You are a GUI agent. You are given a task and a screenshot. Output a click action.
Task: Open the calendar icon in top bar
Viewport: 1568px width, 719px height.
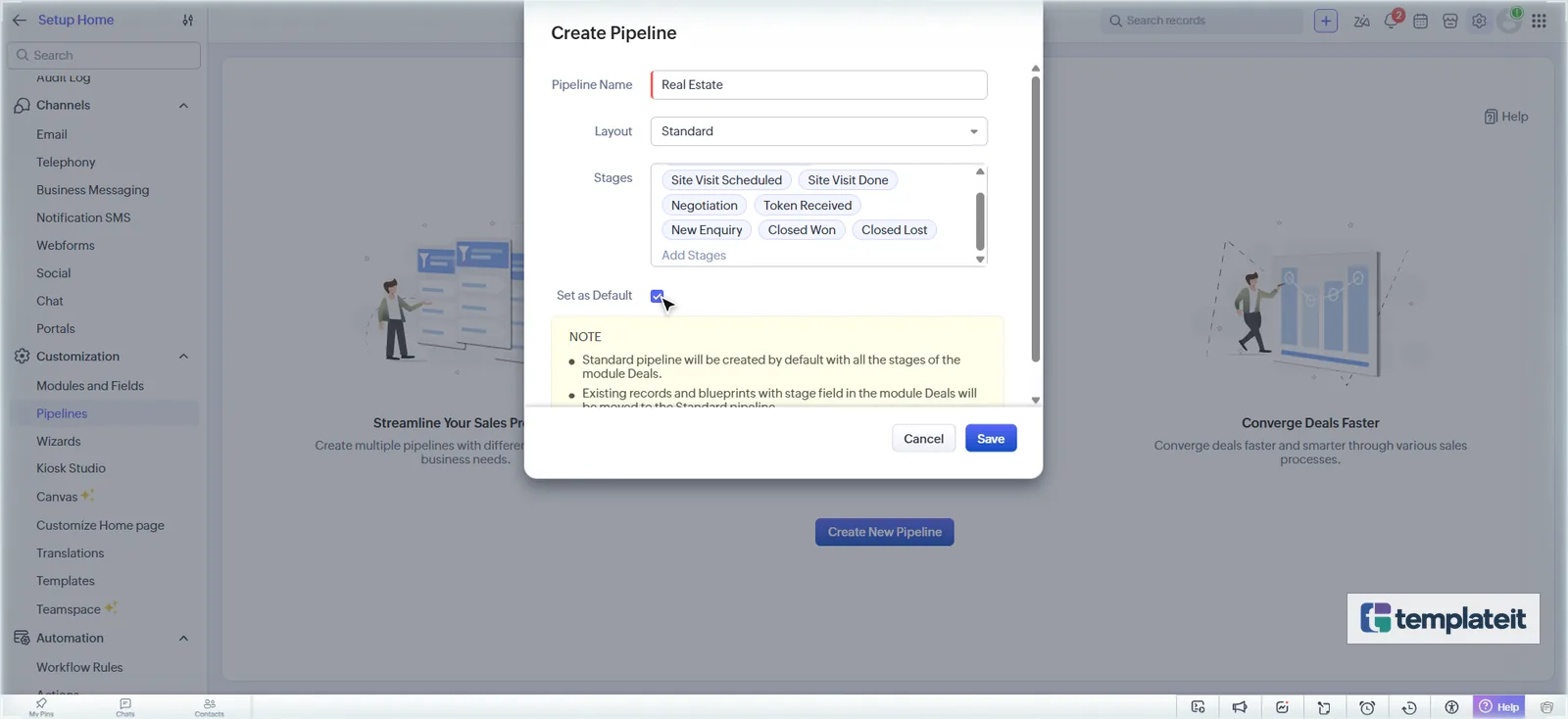[x=1421, y=21]
